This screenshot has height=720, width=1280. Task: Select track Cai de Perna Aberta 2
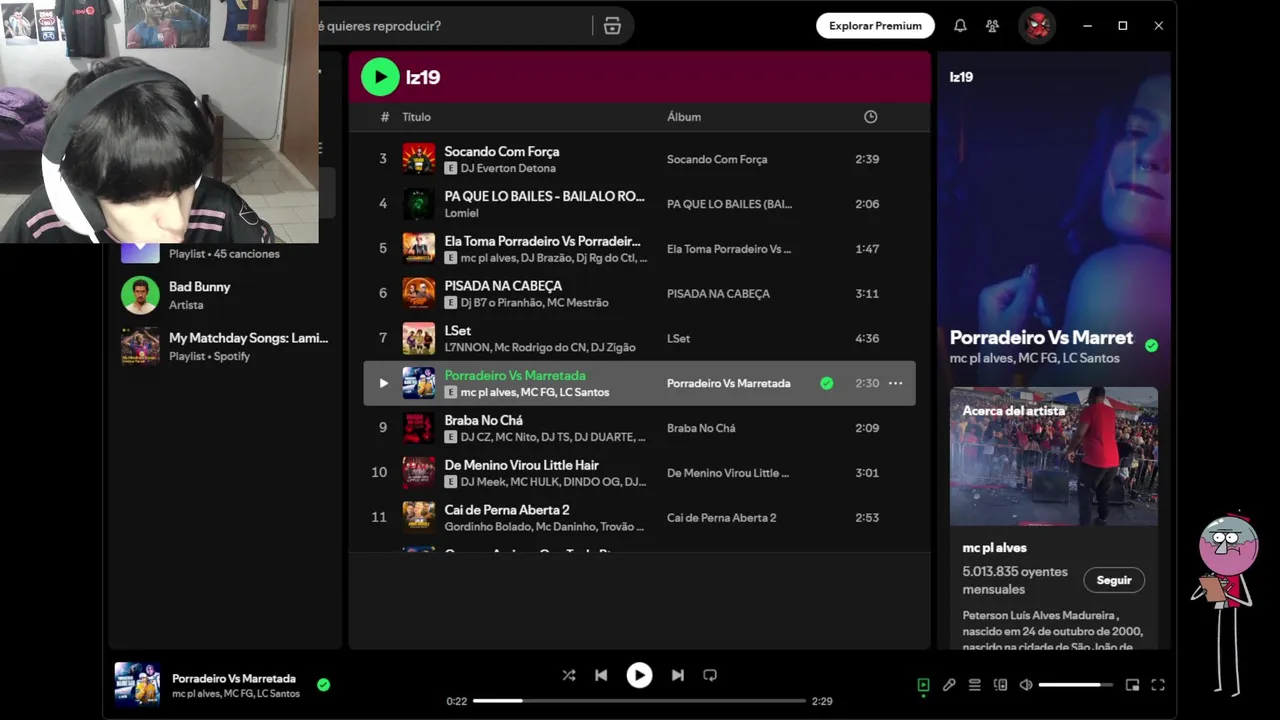[x=507, y=510]
